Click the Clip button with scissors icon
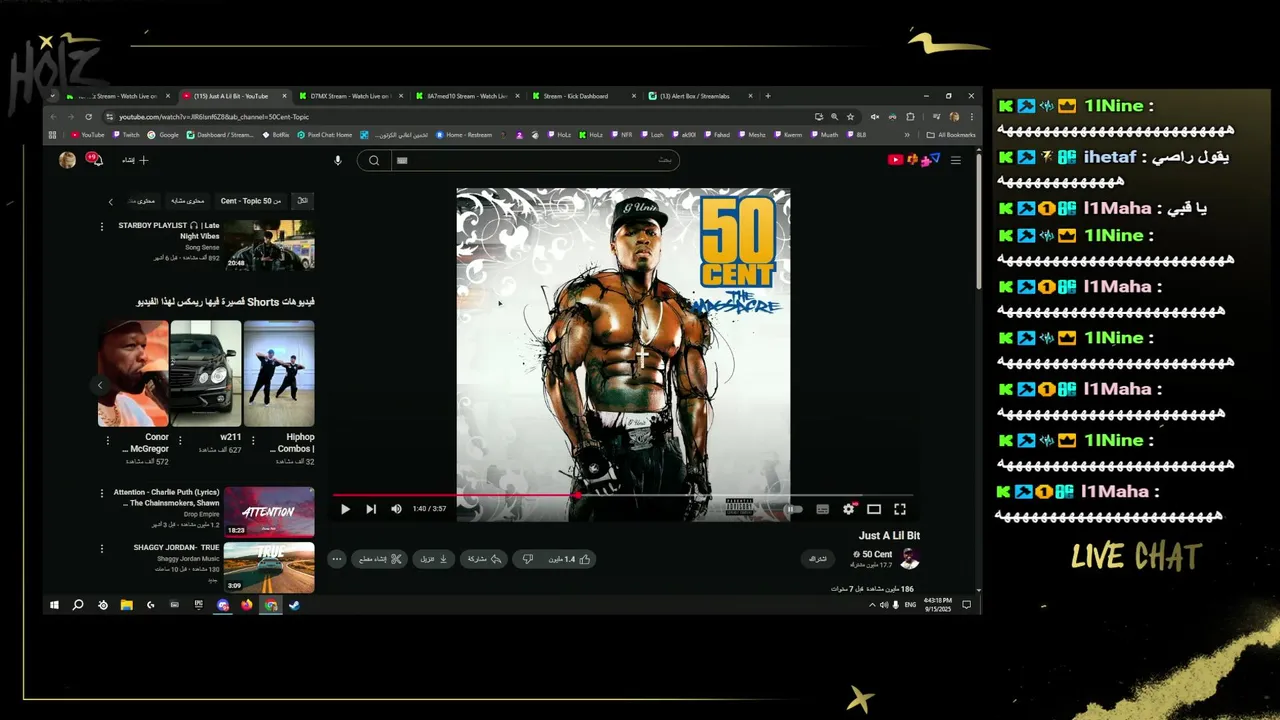 [x=380, y=559]
